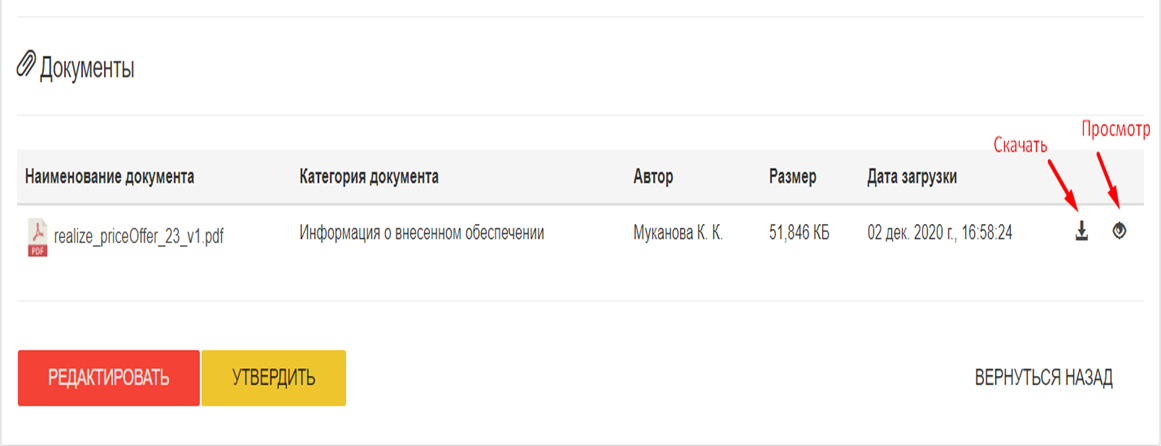Preview the document with the eye icon

pyautogui.click(x=1120, y=232)
